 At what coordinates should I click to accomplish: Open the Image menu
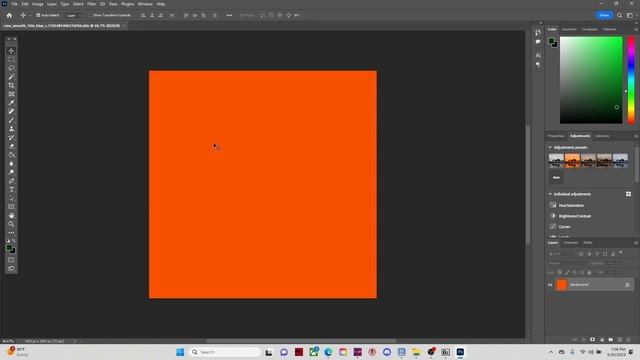coord(38,4)
